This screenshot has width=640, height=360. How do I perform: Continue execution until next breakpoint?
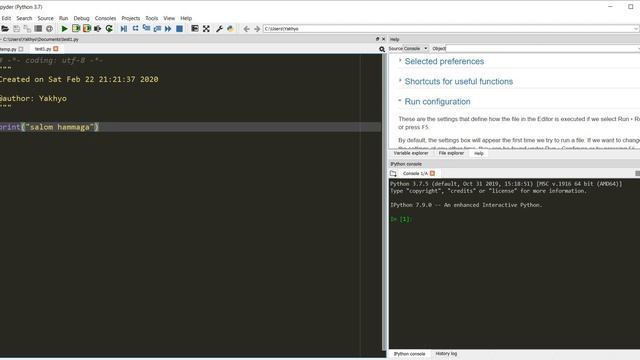pos(168,29)
